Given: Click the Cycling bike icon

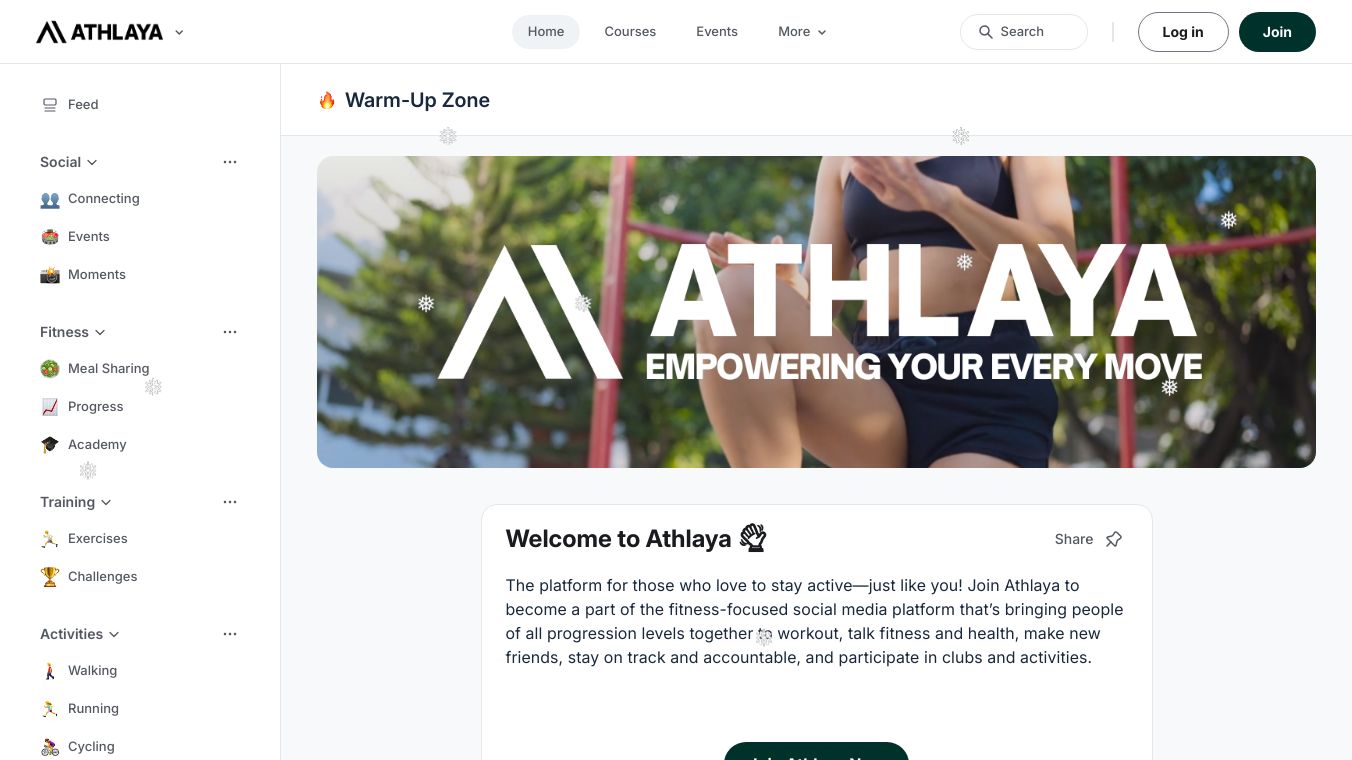Looking at the screenshot, I should point(50,747).
